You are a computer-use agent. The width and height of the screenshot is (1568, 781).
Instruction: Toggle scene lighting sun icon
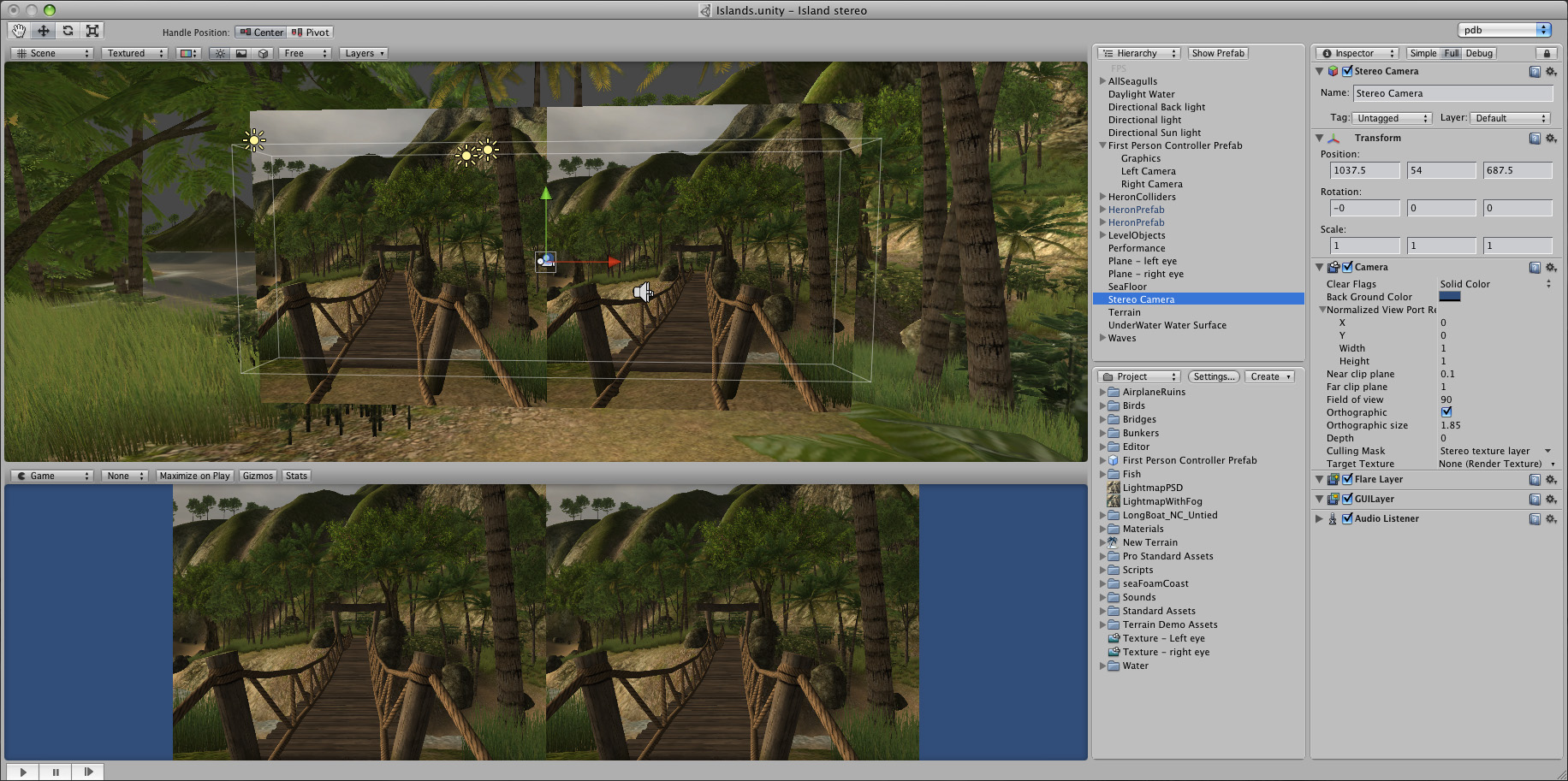pos(220,53)
